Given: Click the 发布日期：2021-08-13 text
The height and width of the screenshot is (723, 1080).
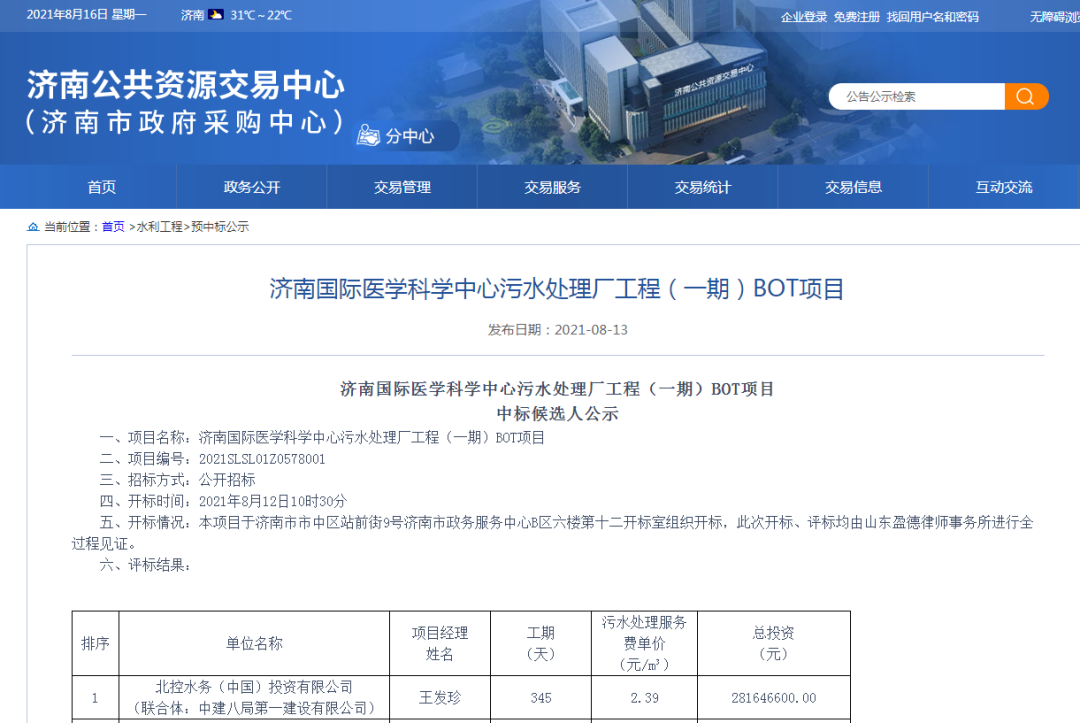Looking at the screenshot, I should 558,330.
